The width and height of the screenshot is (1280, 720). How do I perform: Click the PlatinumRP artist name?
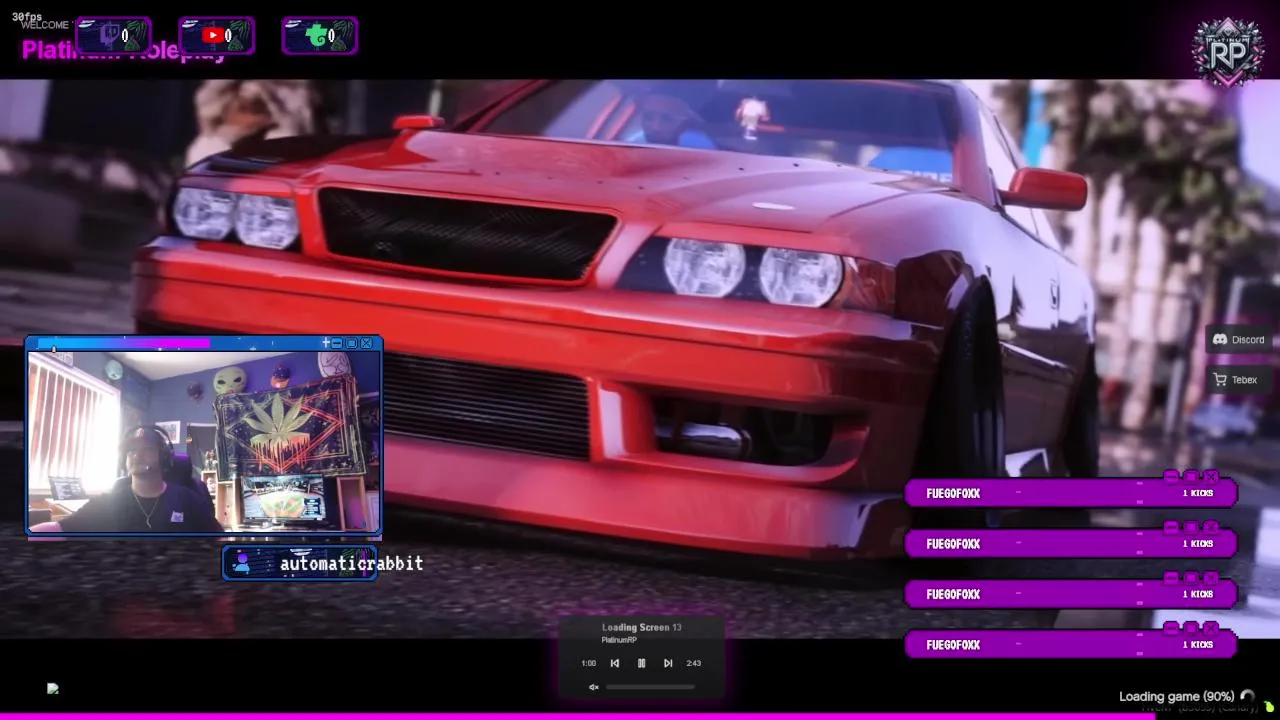click(619, 640)
